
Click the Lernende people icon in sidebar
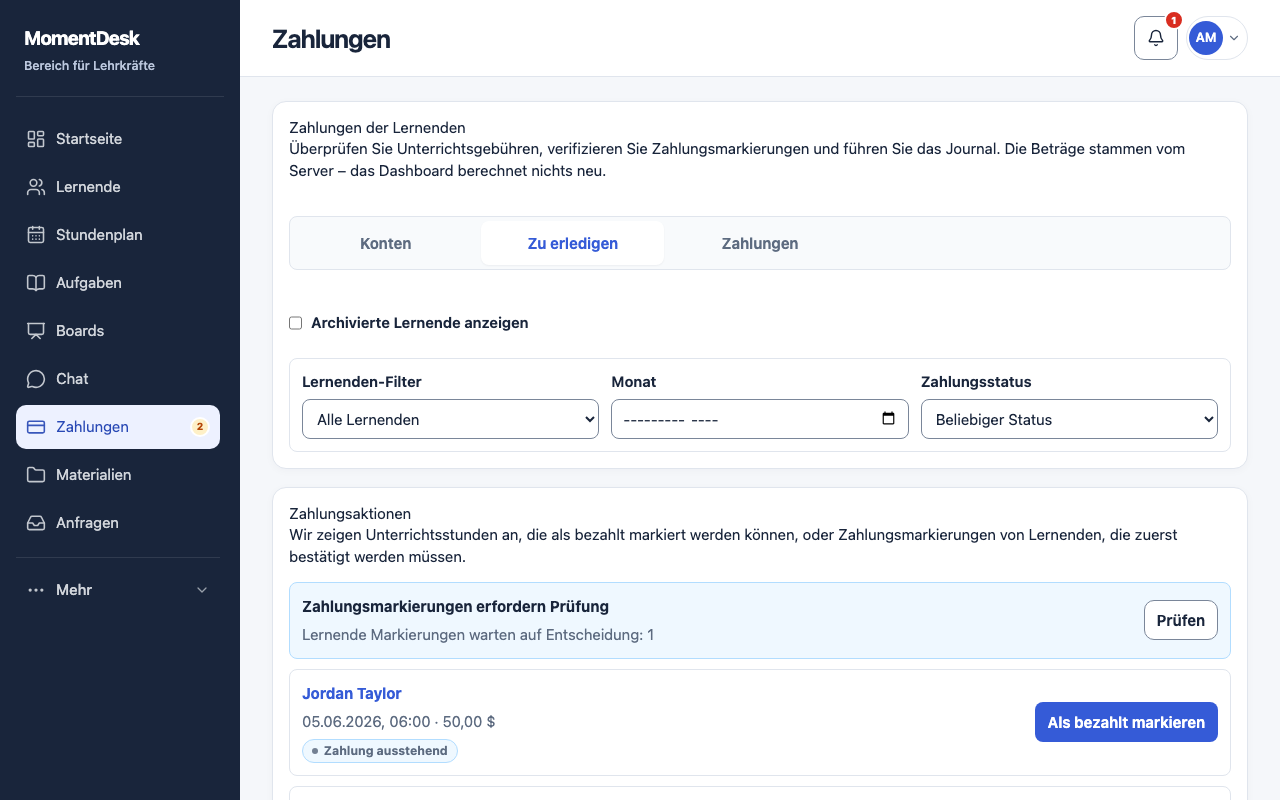coord(36,187)
